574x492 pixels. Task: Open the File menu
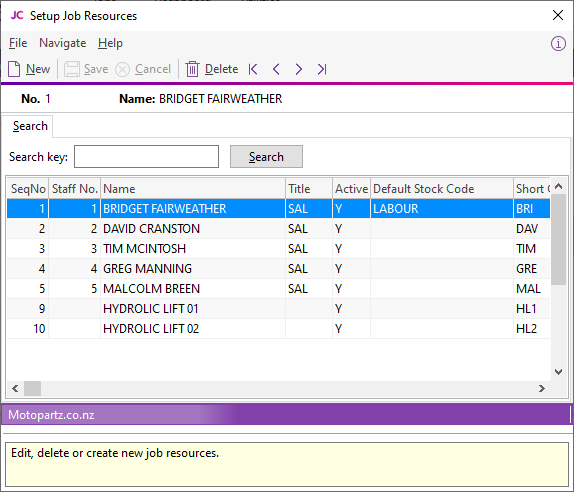coord(18,43)
